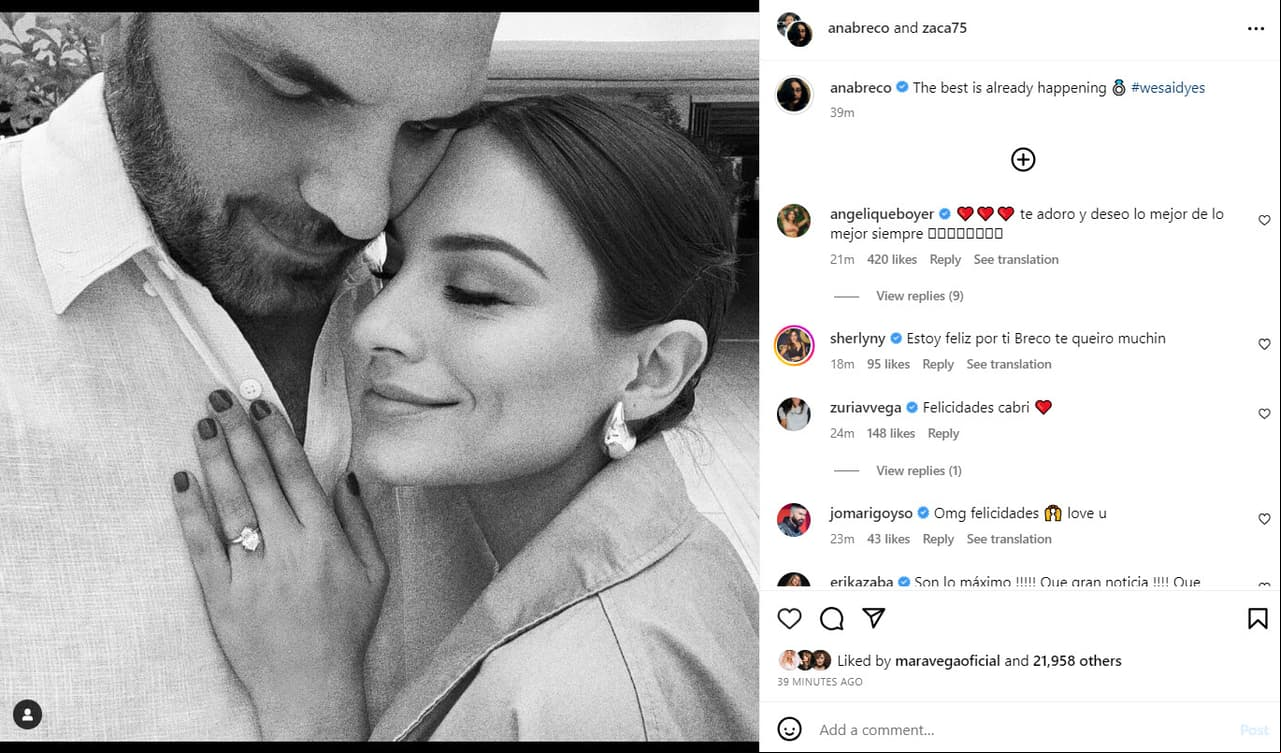This screenshot has width=1281, height=753.
Task: Show tagged people icon on photo
Action: point(28,714)
